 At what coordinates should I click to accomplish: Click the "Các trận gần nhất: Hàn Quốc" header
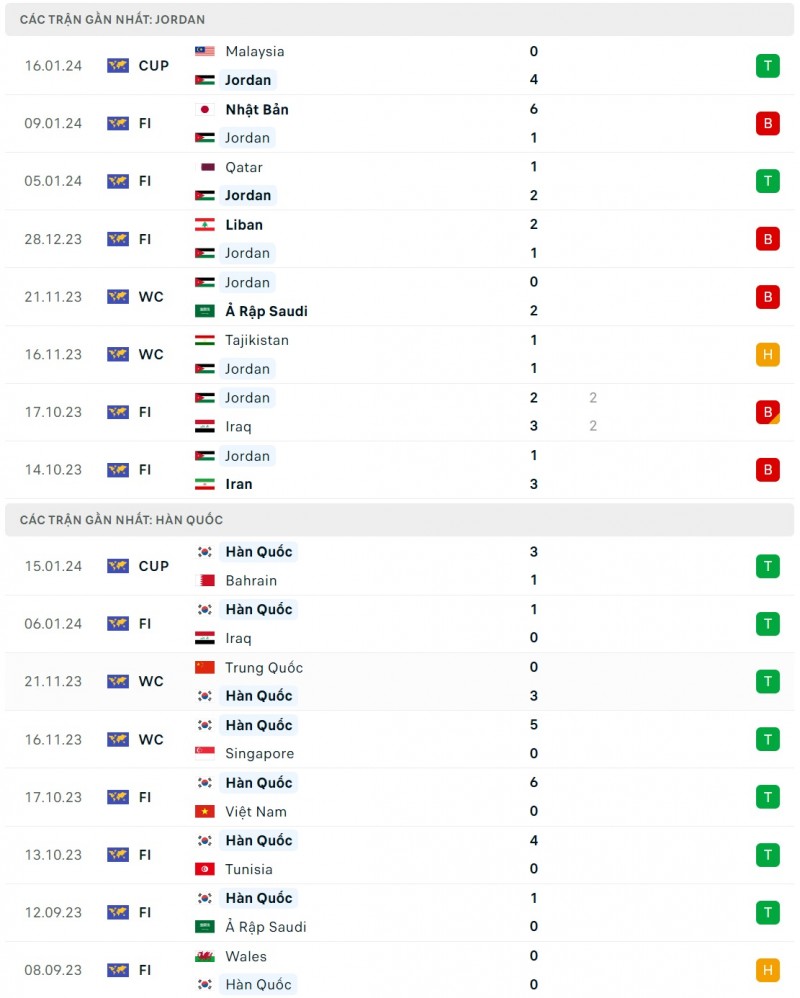pyautogui.click(x=121, y=520)
